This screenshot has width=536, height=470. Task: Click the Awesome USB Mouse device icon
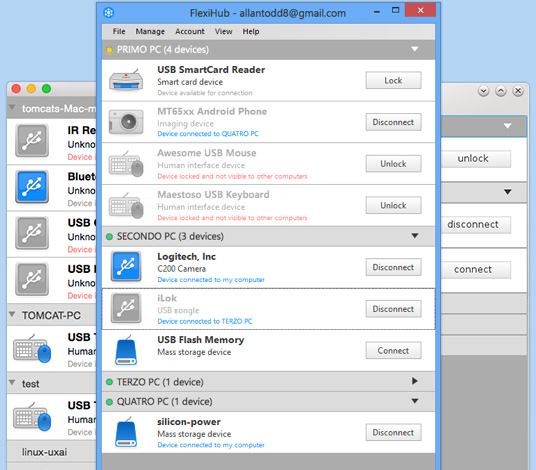pos(126,164)
